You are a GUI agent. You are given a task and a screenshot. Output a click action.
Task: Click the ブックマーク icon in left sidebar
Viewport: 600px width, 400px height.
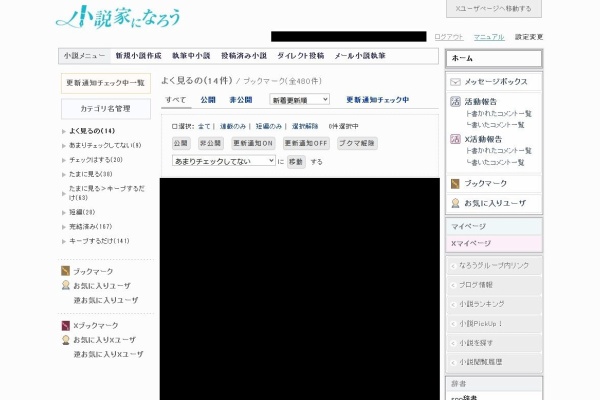click(x=65, y=271)
